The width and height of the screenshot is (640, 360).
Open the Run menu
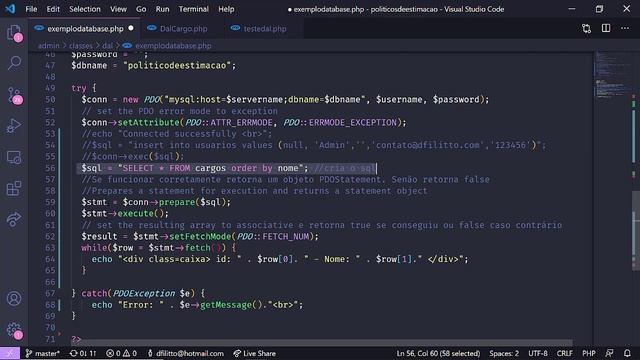[x=162, y=9]
